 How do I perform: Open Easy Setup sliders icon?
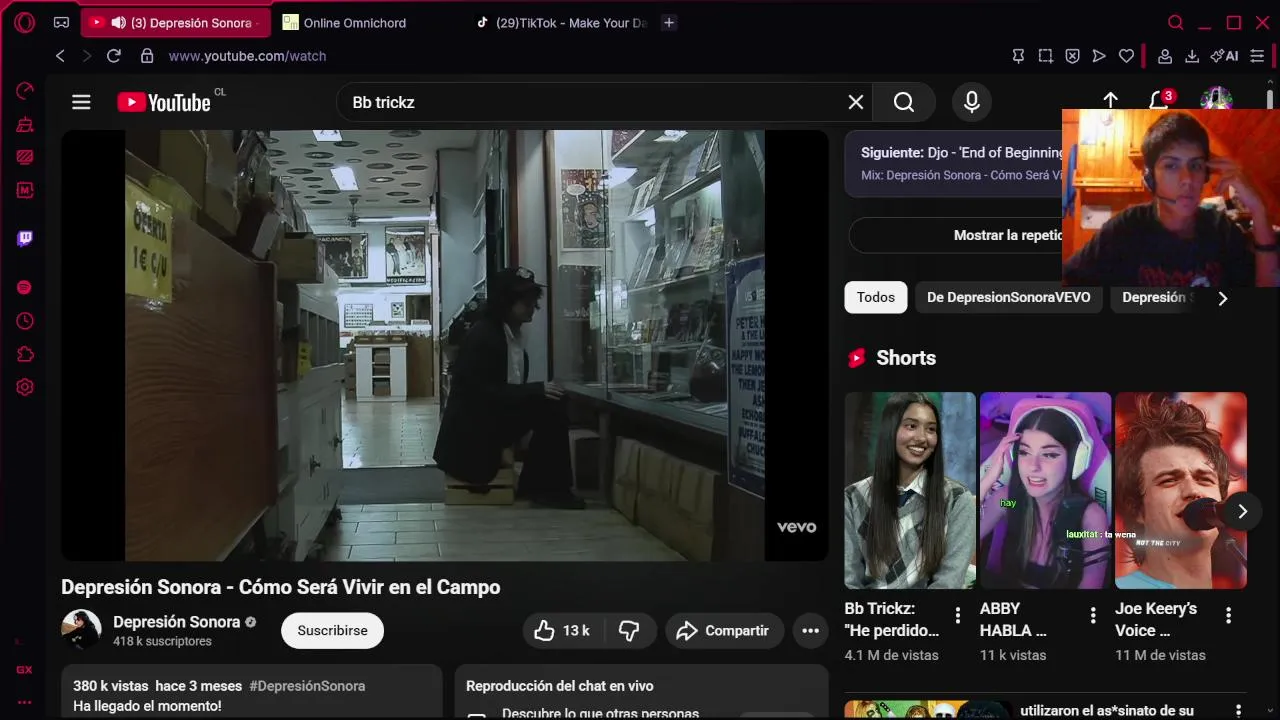[1257, 56]
